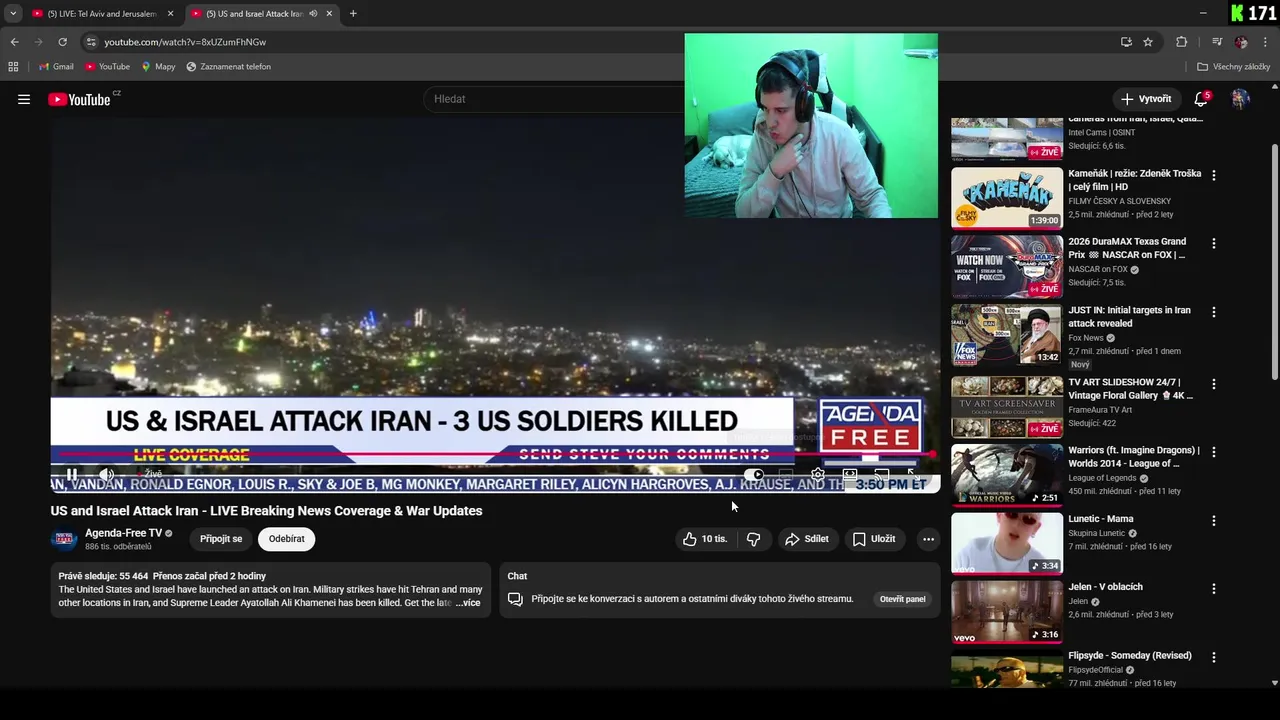
Task: Open more actions menu below video
Action: coord(928,539)
